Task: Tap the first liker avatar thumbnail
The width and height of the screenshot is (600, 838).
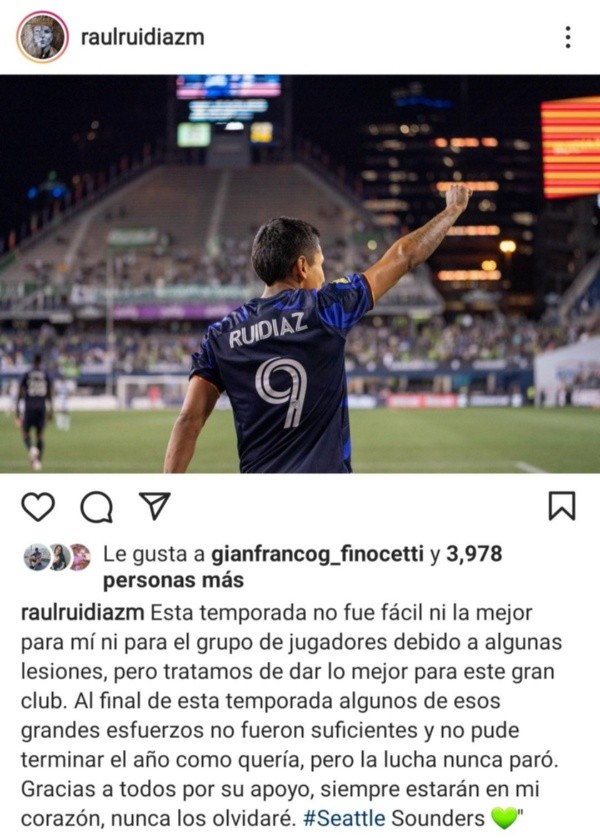Action: (37, 557)
